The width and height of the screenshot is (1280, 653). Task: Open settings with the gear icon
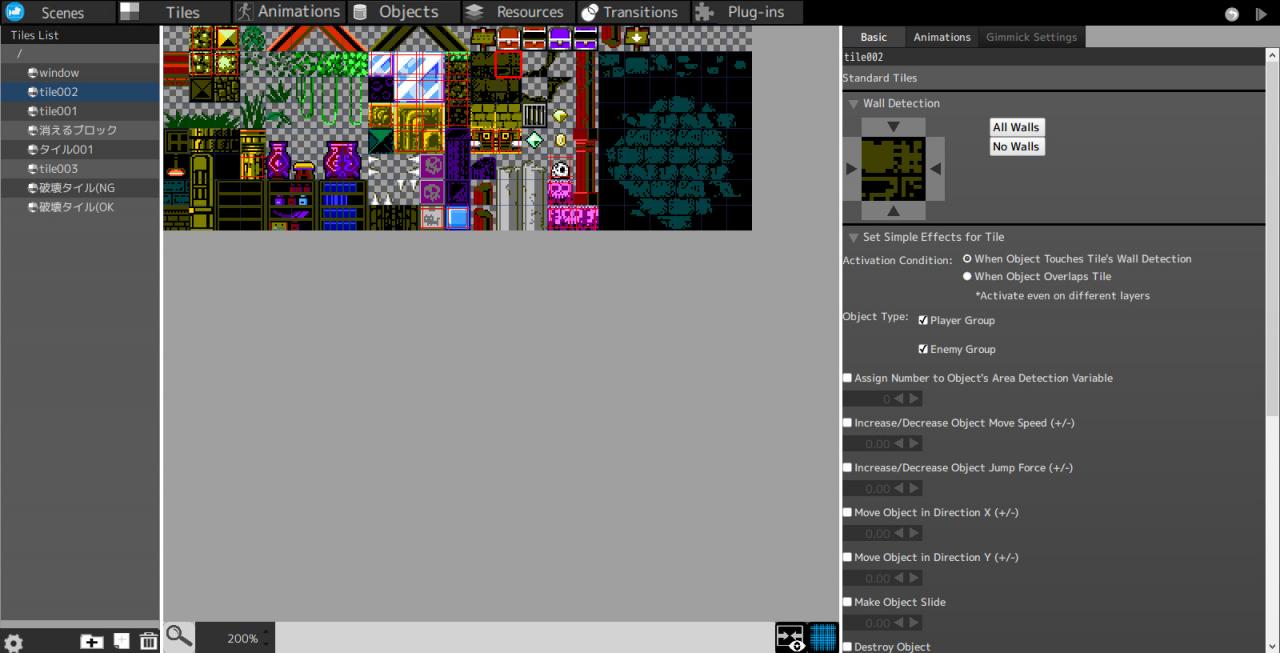14,642
